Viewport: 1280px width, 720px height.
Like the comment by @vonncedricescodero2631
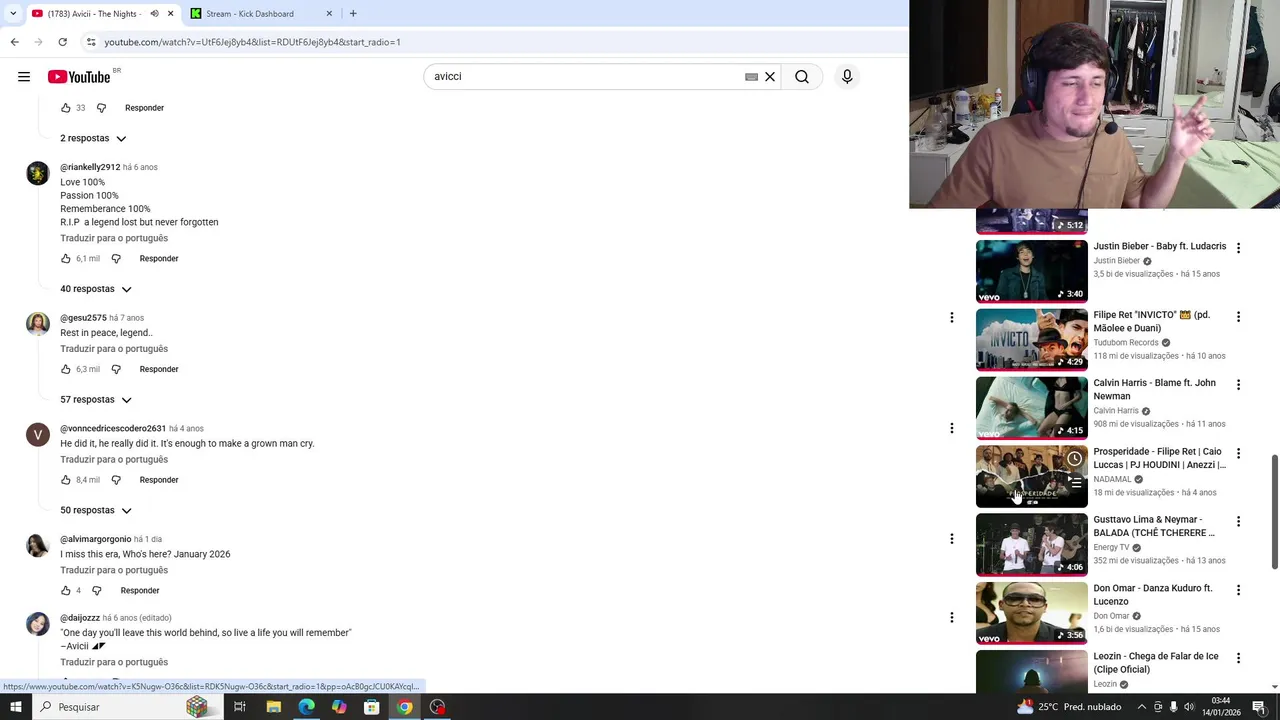(x=66, y=480)
